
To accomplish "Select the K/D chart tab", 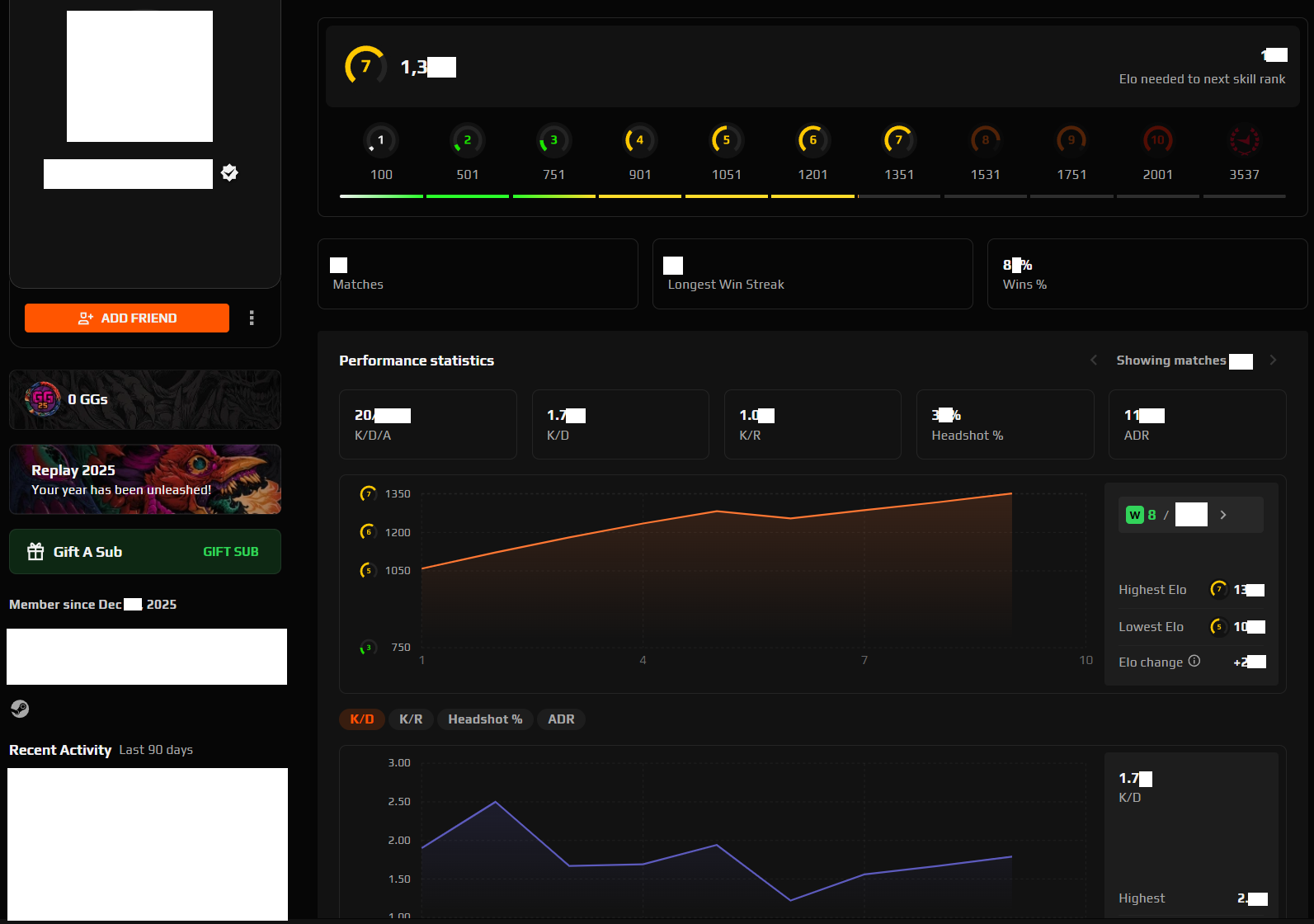I will click(361, 719).
